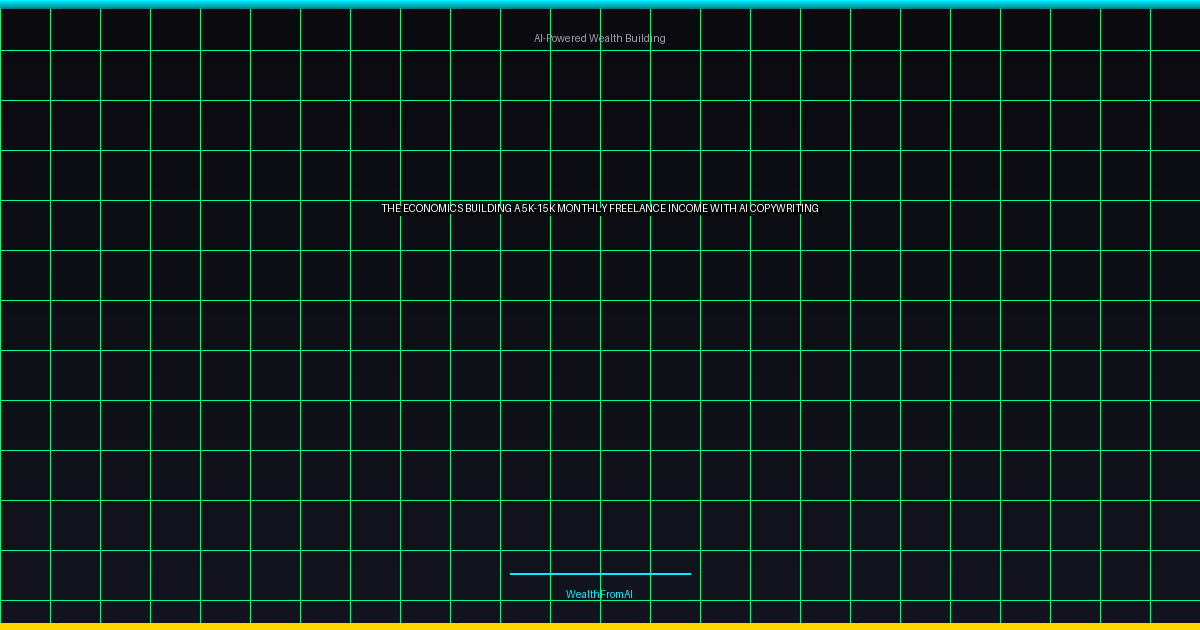Viewport: 1200px width, 630px height.
Task: Click the cyan divider line above WealthFromAI
Action: (600, 574)
